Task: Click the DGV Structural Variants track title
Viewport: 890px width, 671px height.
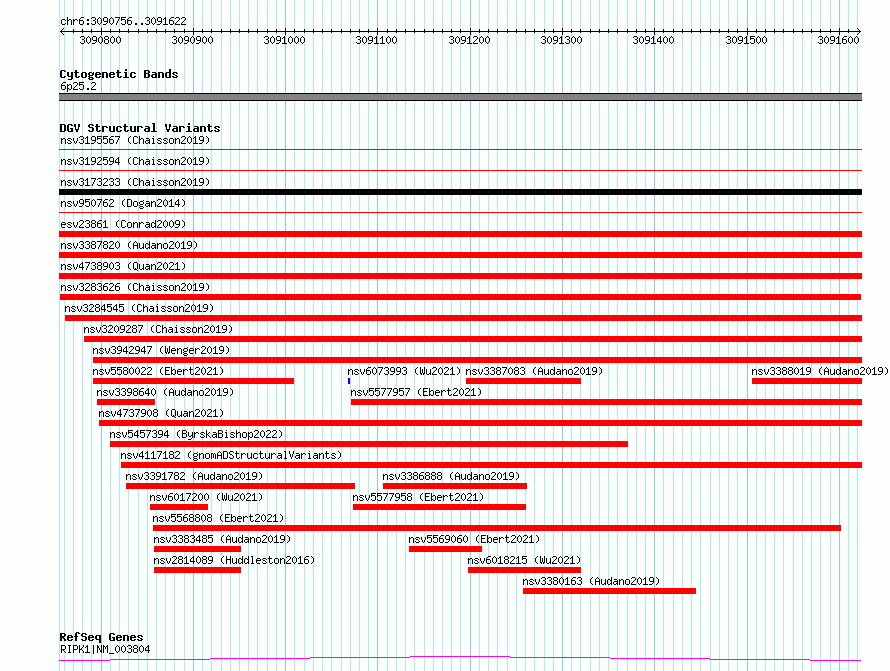Action: tap(140, 128)
